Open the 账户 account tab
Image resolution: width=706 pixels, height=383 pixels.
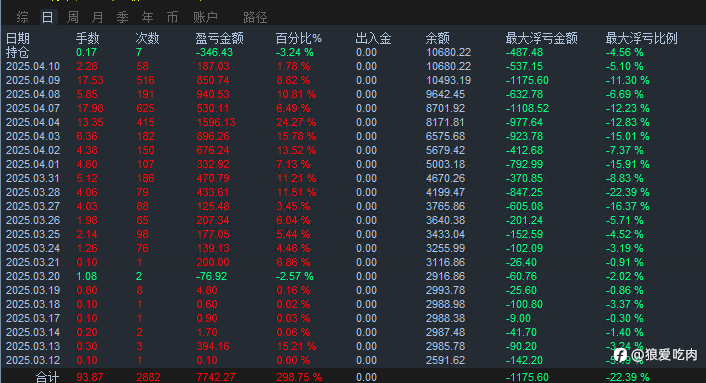pos(205,18)
